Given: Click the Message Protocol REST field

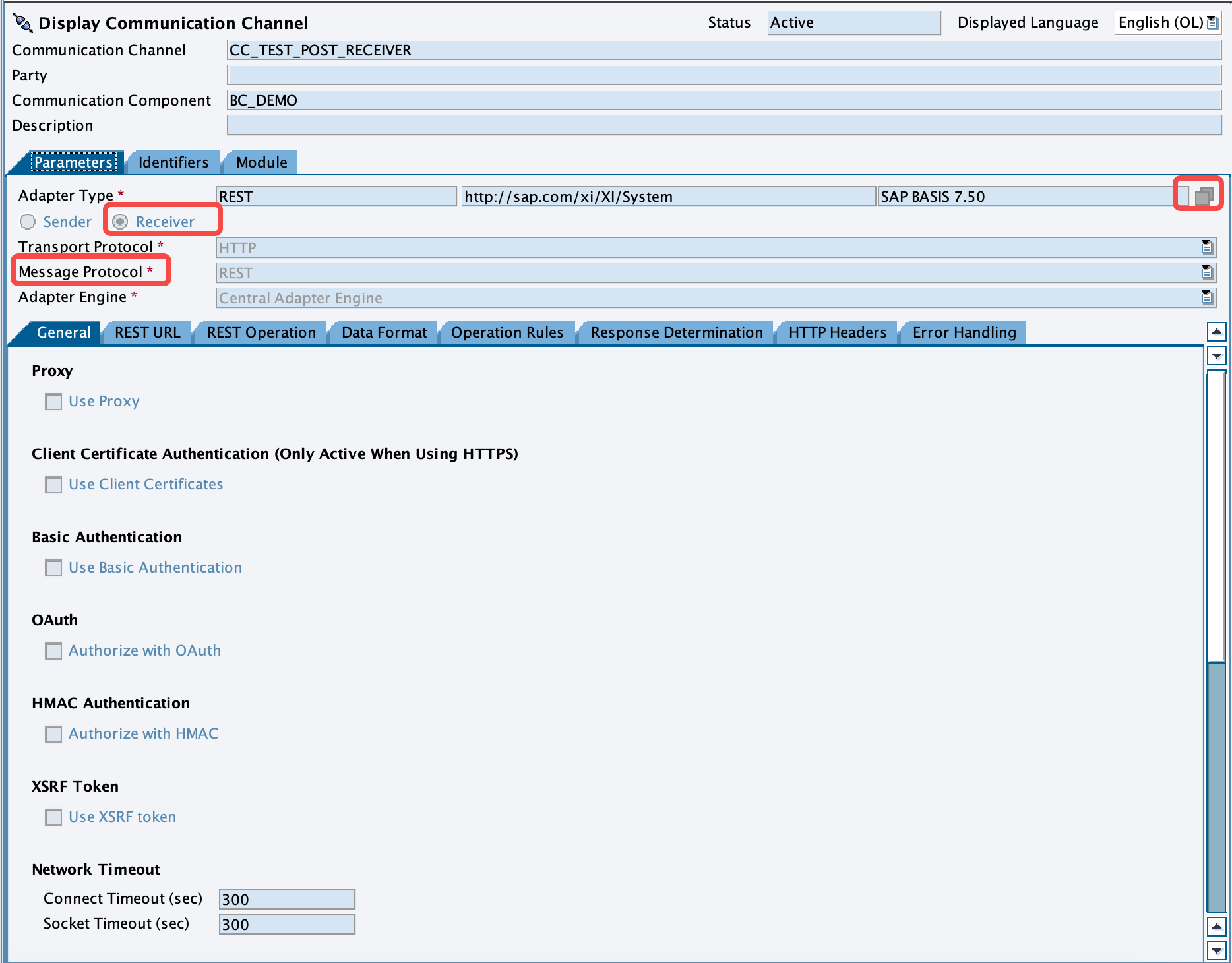Looking at the screenshot, I should pyautogui.click(x=716, y=273).
